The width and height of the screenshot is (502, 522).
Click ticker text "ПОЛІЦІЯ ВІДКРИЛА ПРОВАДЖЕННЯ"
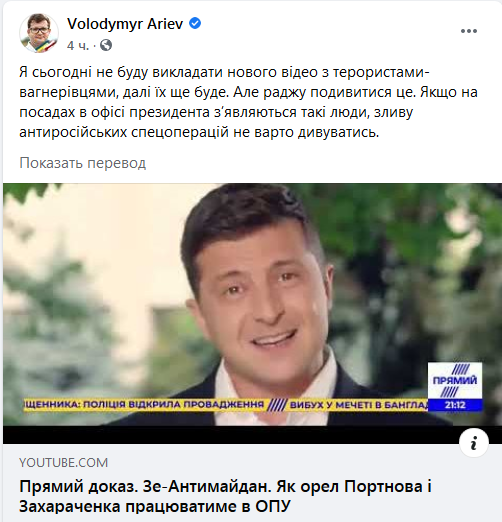(x=173, y=405)
